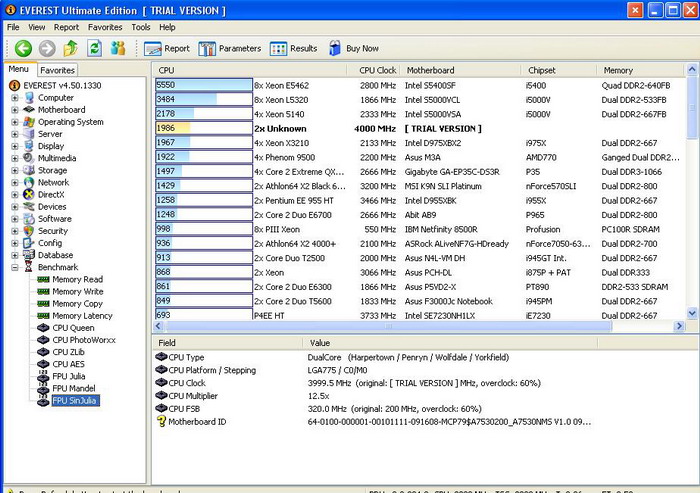Sort by the CPU Clock column header
Viewport: 700px width, 493px height.
(x=373, y=70)
